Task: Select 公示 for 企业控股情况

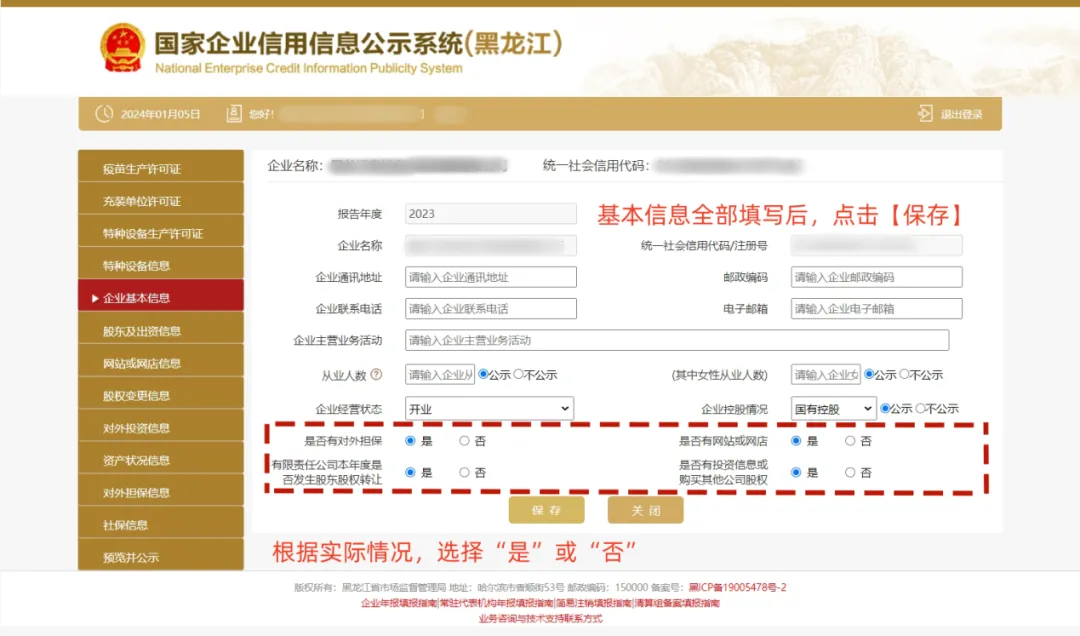Action: (x=885, y=409)
